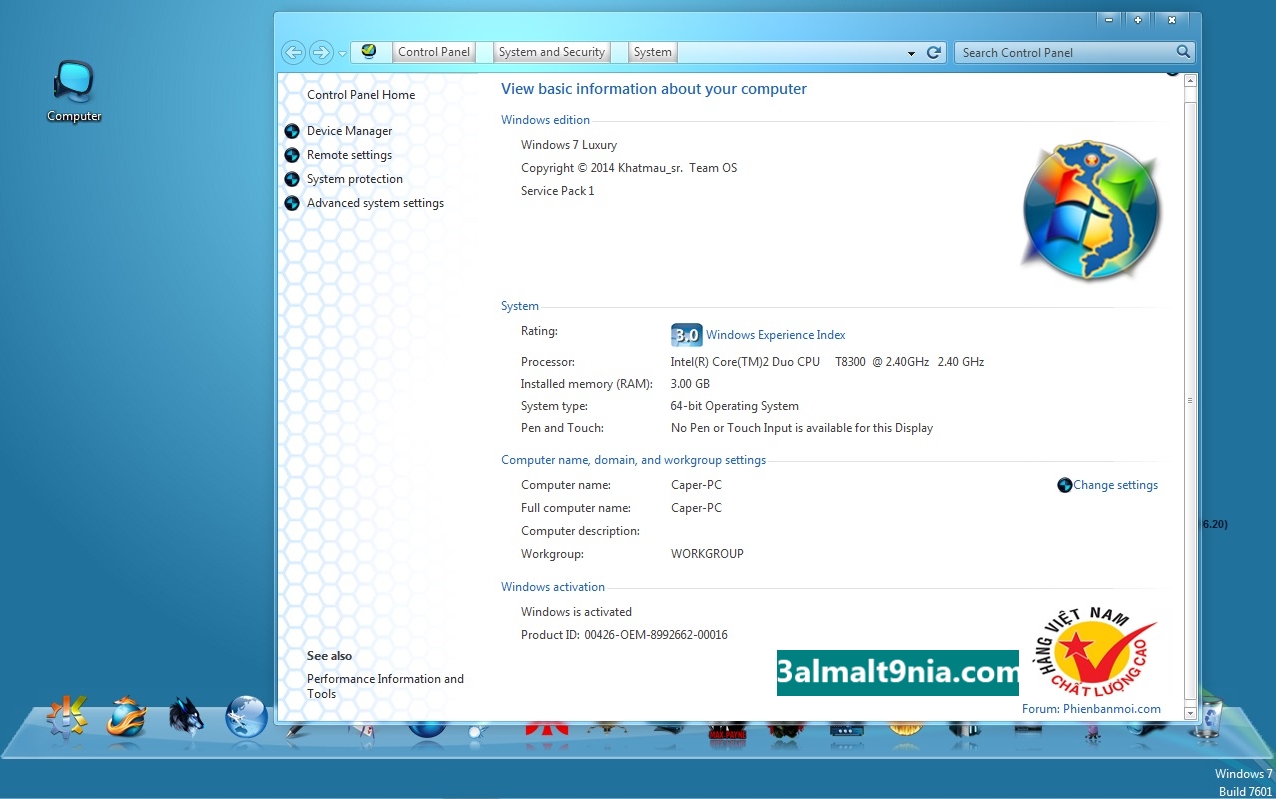Image resolution: width=1276 pixels, height=799 pixels.
Task: Open System protection
Action: click(355, 179)
